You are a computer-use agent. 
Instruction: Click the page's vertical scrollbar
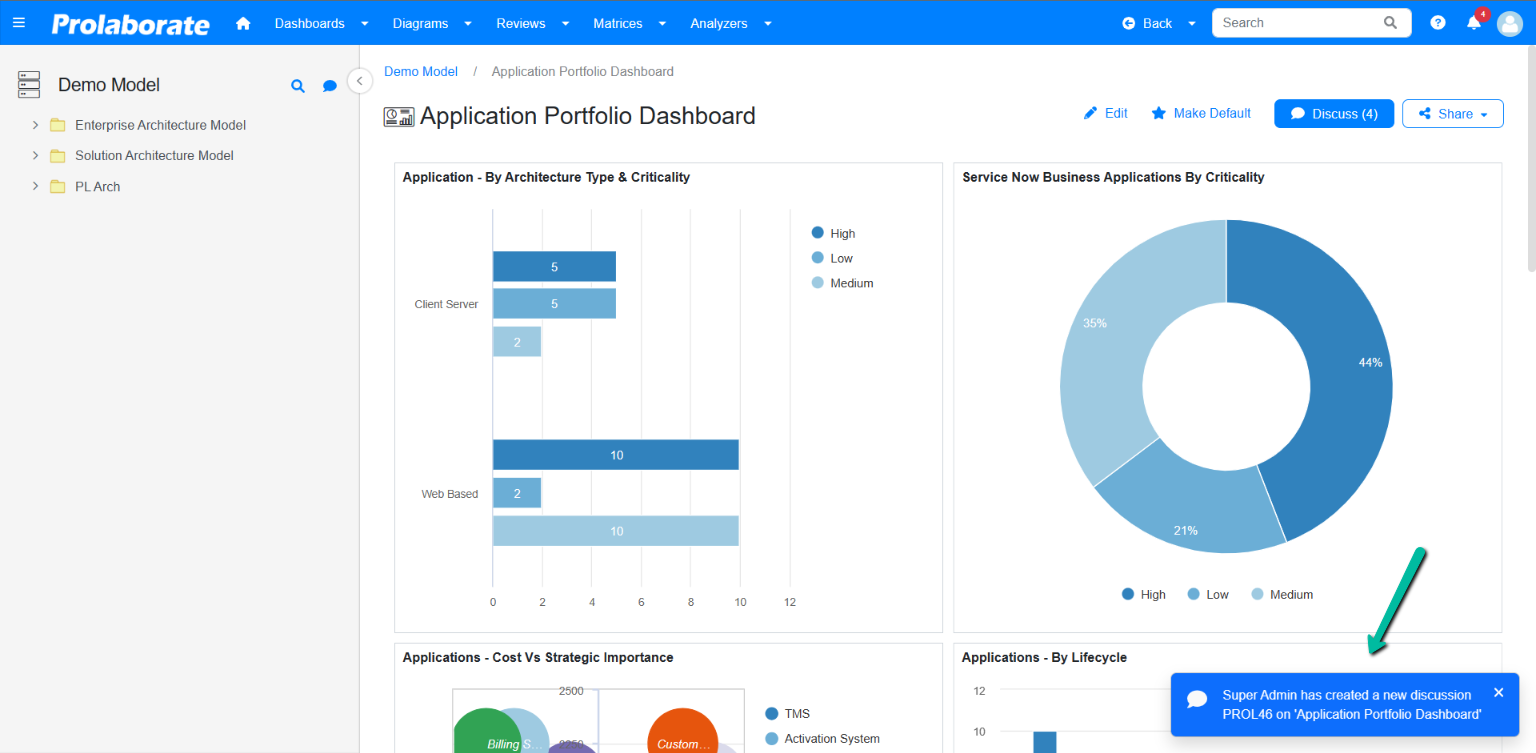pyautogui.click(x=1531, y=160)
